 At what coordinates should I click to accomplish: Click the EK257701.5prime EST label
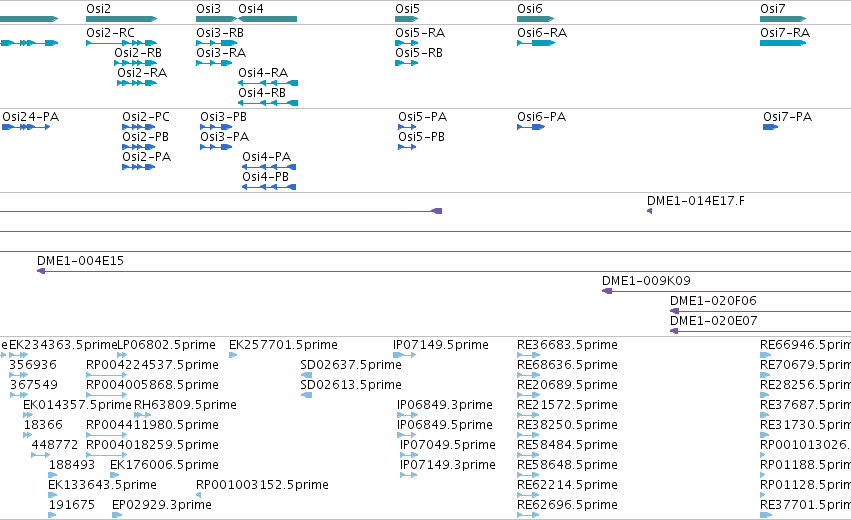click(283, 345)
